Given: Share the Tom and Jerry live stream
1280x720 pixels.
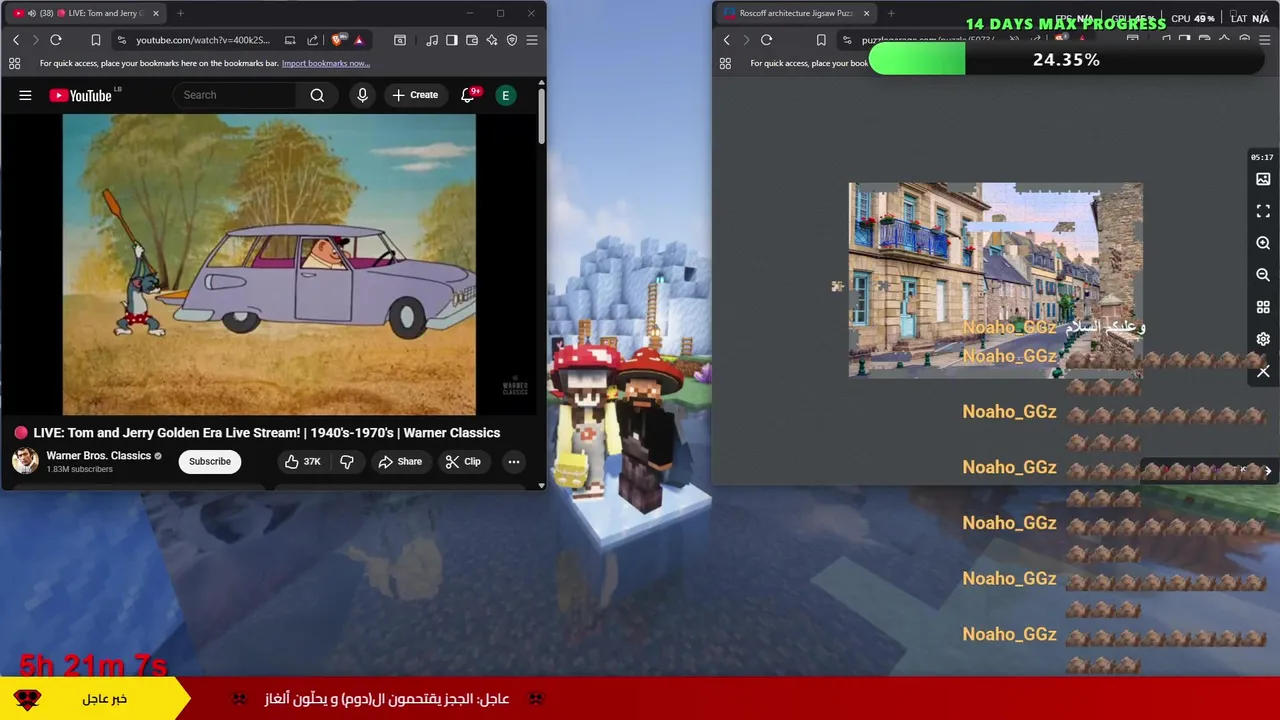Looking at the screenshot, I should pyautogui.click(x=400, y=461).
